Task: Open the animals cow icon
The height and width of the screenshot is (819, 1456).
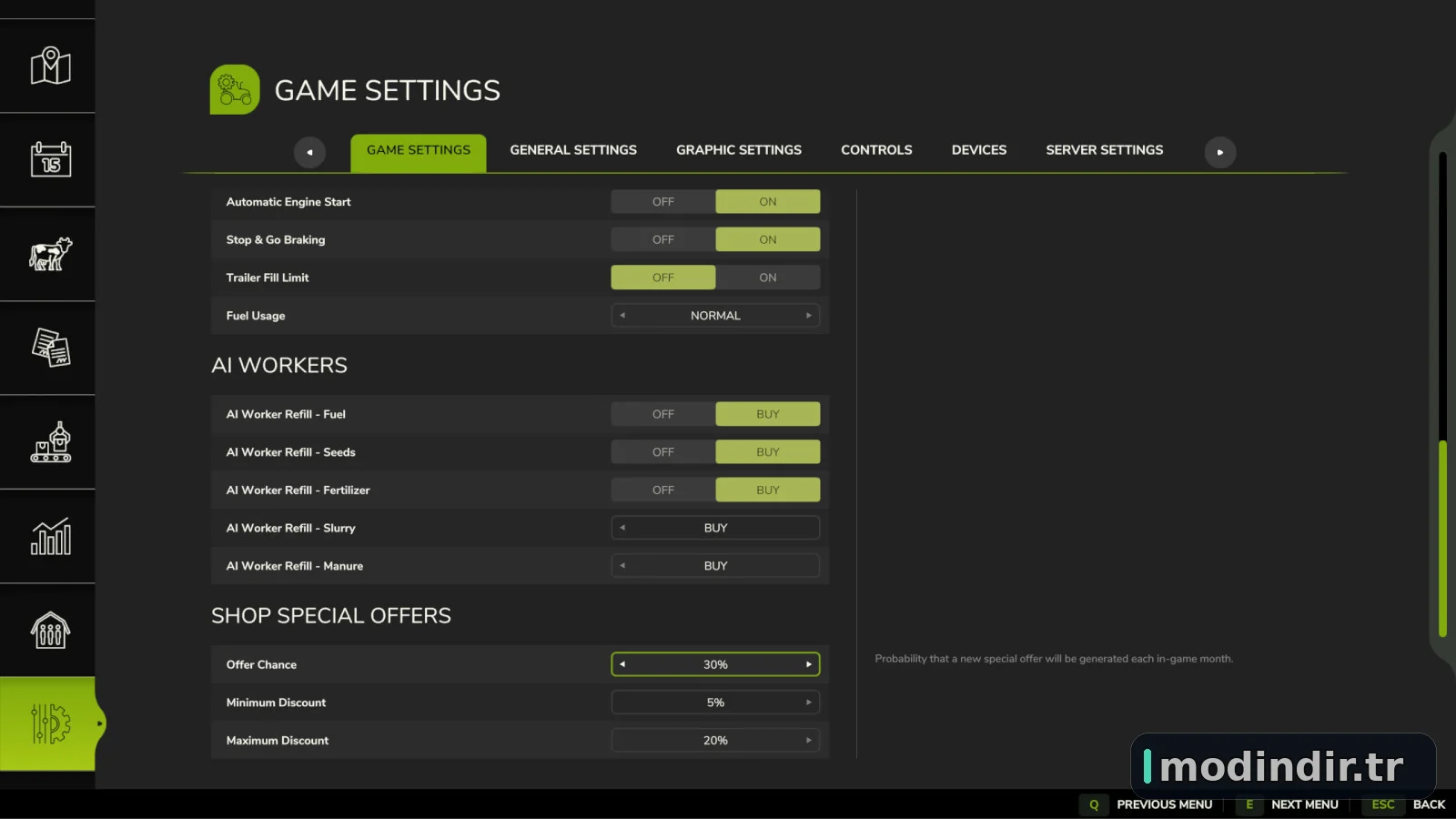Action: [x=50, y=254]
